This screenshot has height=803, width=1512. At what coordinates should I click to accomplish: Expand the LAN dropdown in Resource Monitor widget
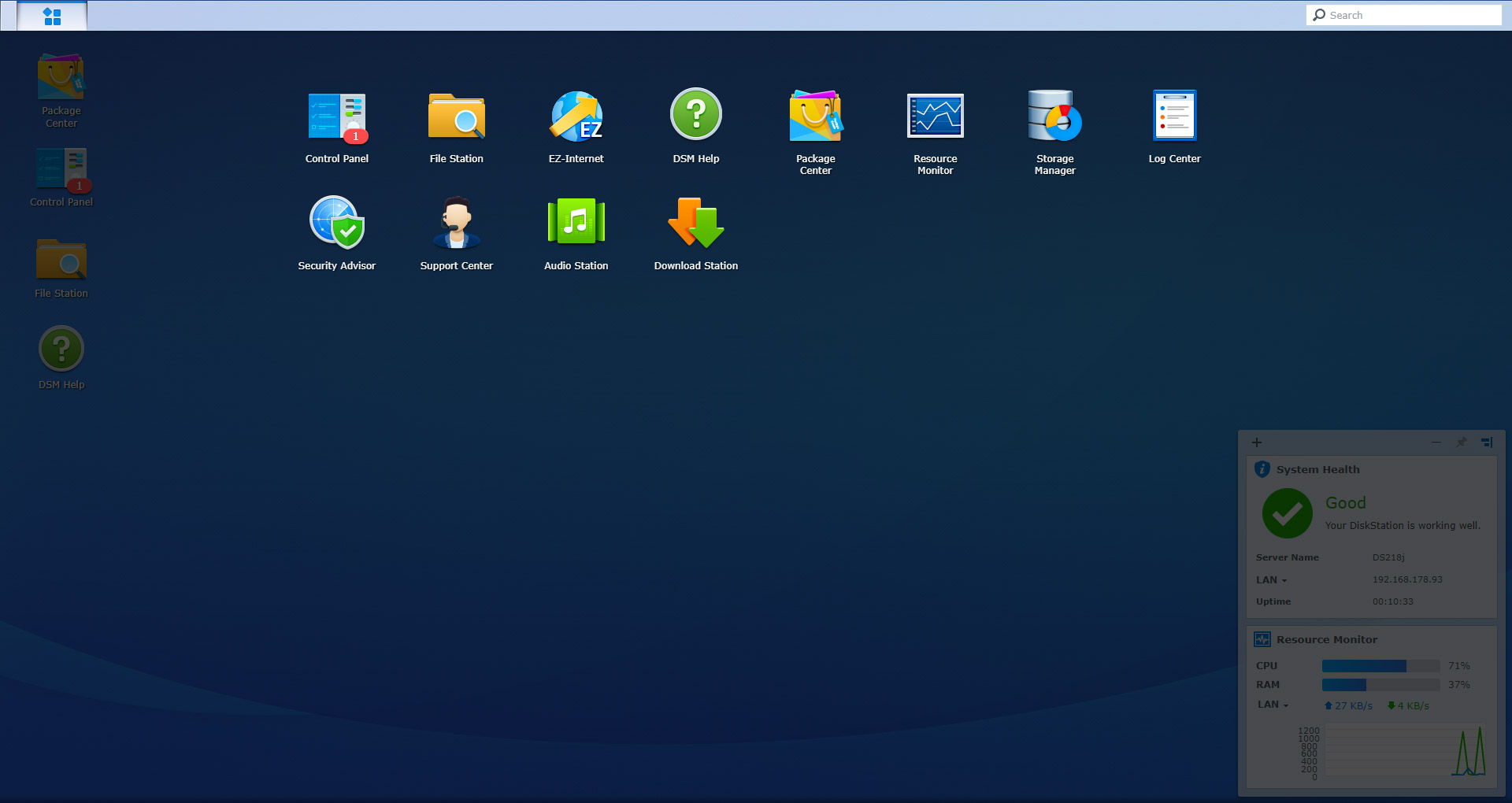click(x=1273, y=705)
